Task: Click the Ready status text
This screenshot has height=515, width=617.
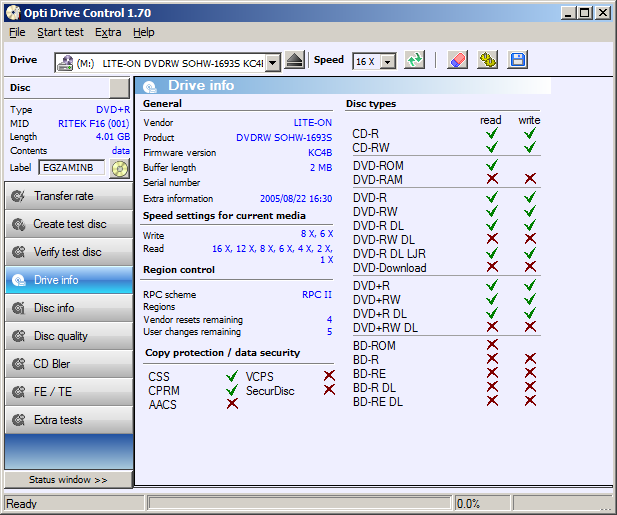Action: click(22, 504)
